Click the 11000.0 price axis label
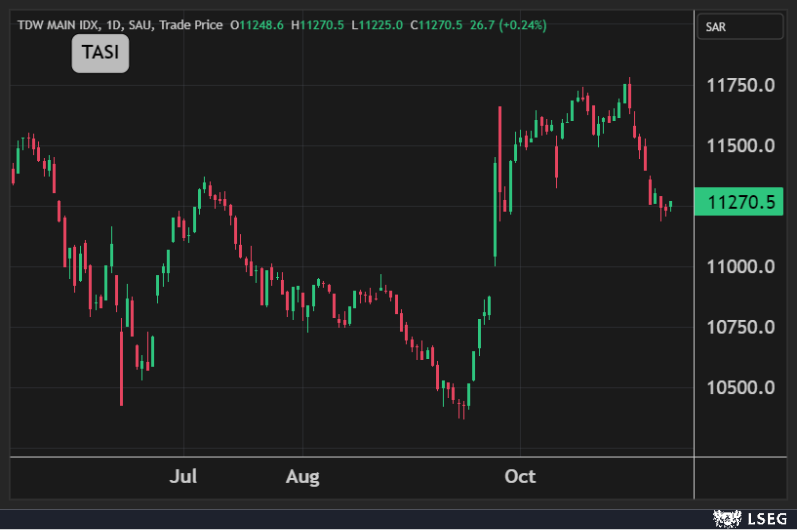797x530 pixels. [x=741, y=267]
